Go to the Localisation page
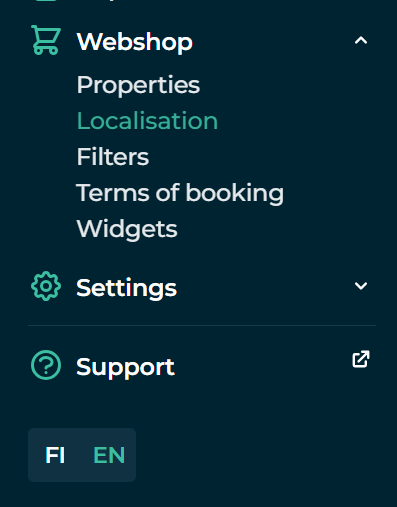 [x=147, y=121]
